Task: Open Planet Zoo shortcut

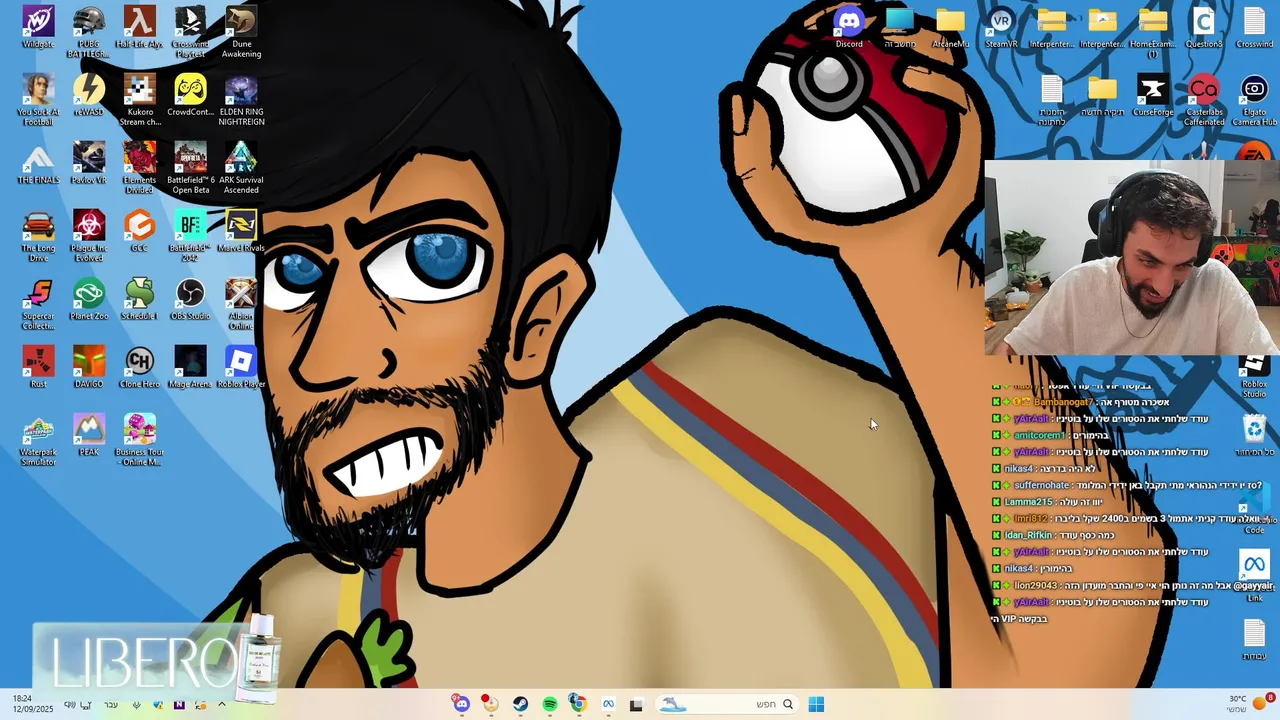Action: coord(88,299)
